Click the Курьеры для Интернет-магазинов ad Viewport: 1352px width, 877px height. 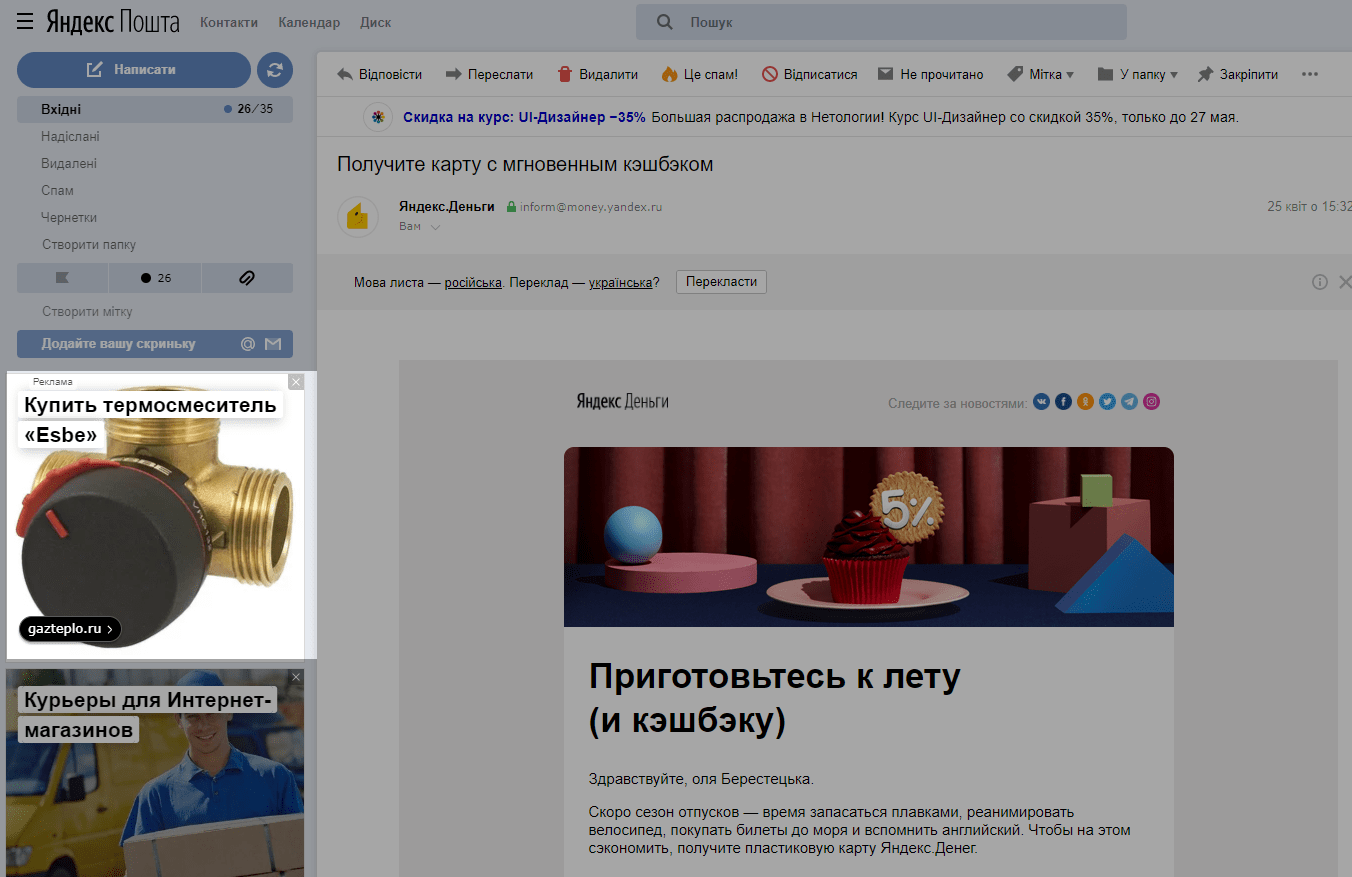(155, 773)
